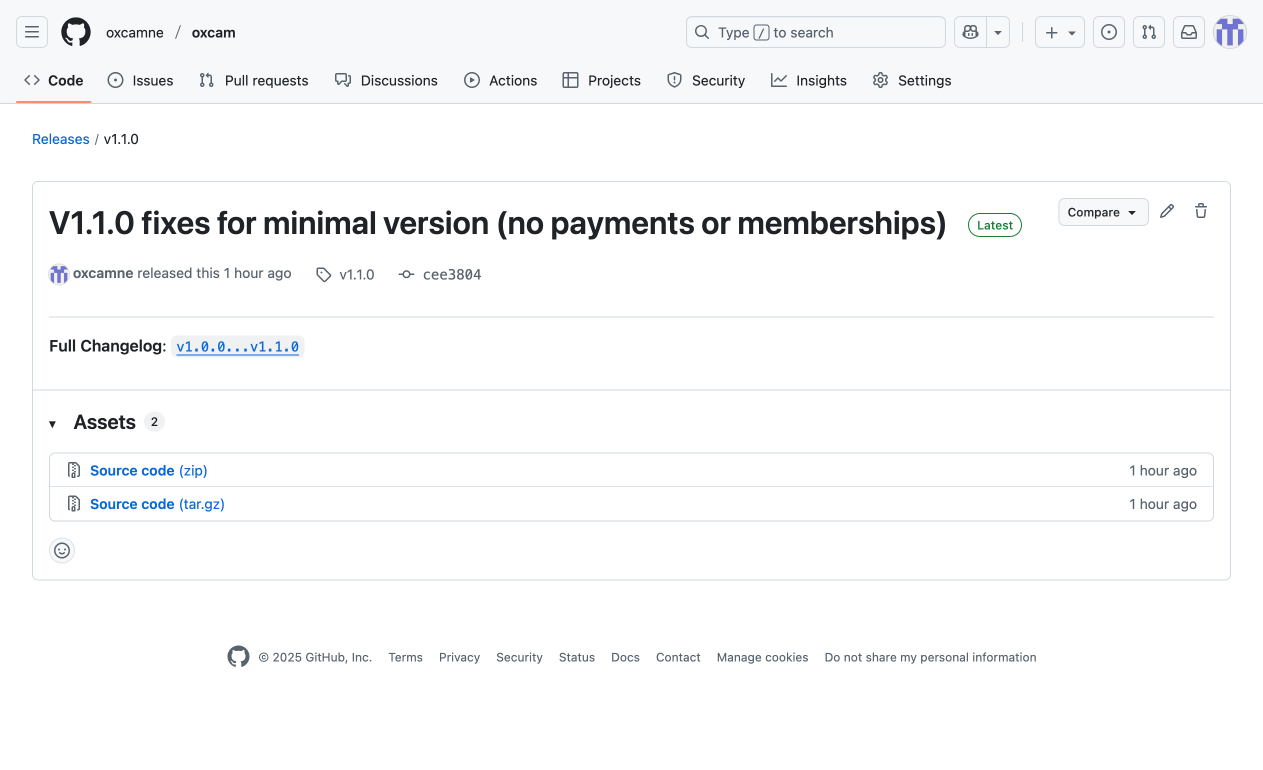Open the oxcamne owner link

point(135,32)
